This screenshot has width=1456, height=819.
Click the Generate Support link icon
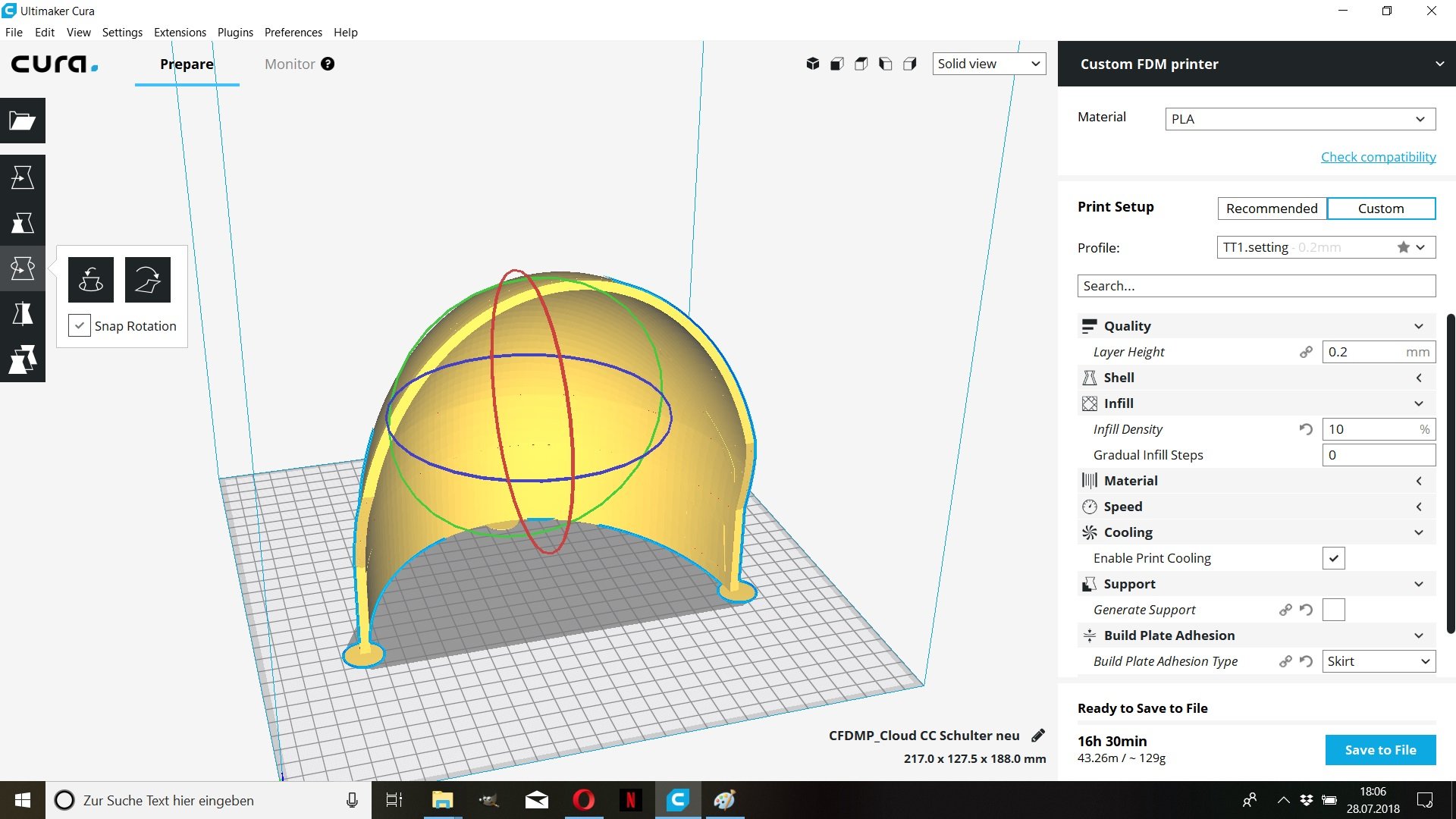pyautogui.click(x=1285, y=610)
